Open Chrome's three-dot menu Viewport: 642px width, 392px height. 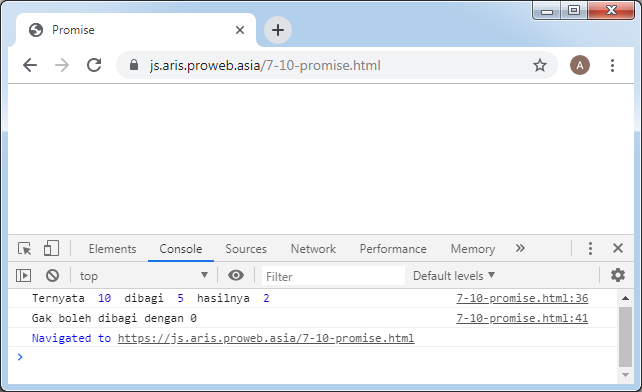612,65
